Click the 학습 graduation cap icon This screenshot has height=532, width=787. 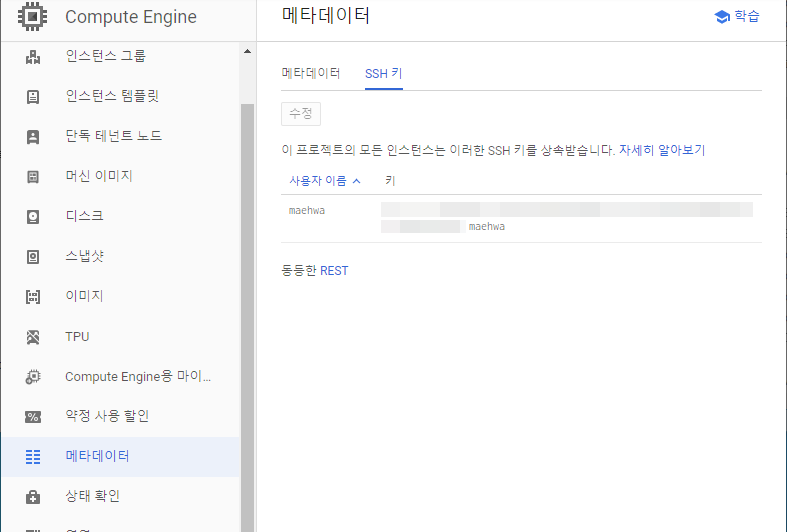(722, 17)
